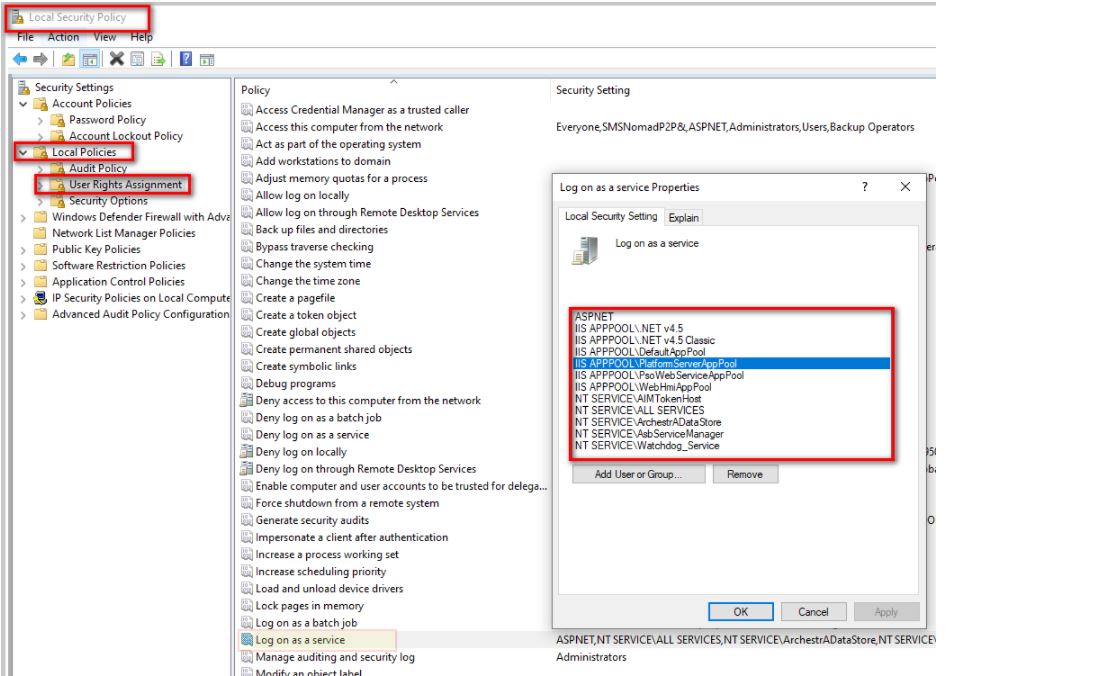Select Account Lockout Policy in the tree
This screenshot has height=676, width=1110.
[126, 136]
